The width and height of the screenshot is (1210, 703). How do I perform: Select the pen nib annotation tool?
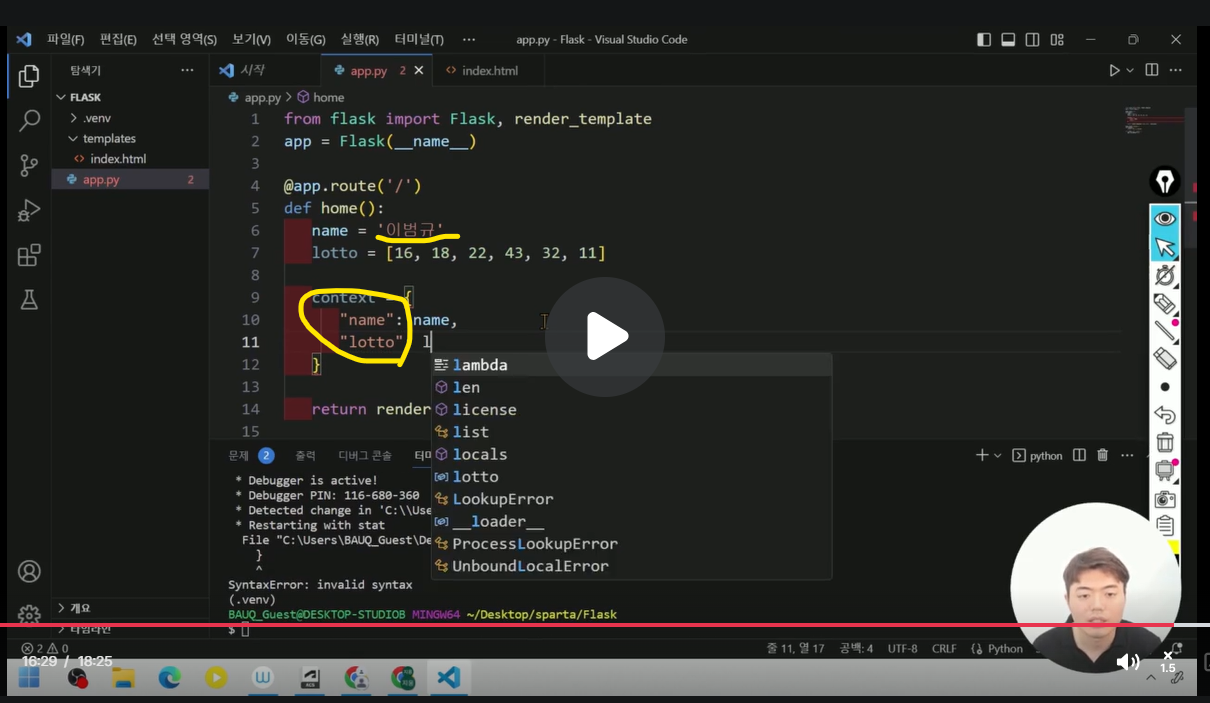pos(1165,181)
